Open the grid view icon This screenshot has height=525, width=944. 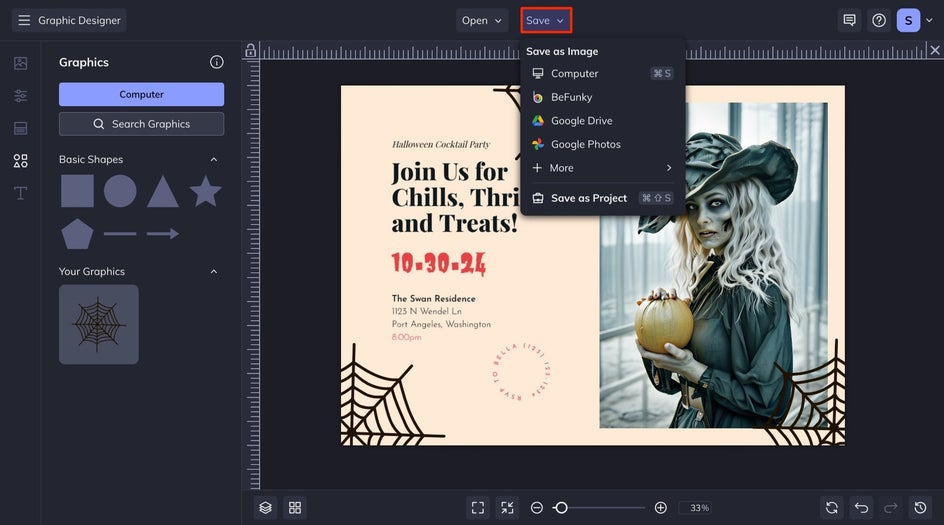pos(295,508)
